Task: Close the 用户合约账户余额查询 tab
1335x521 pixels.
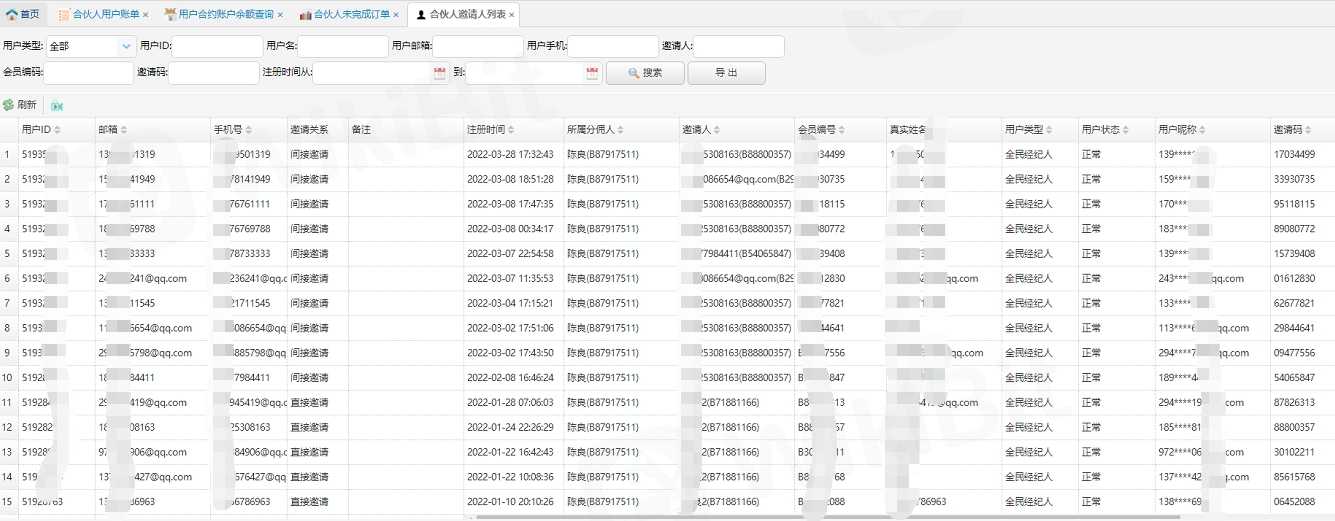Action: point(280,15)
